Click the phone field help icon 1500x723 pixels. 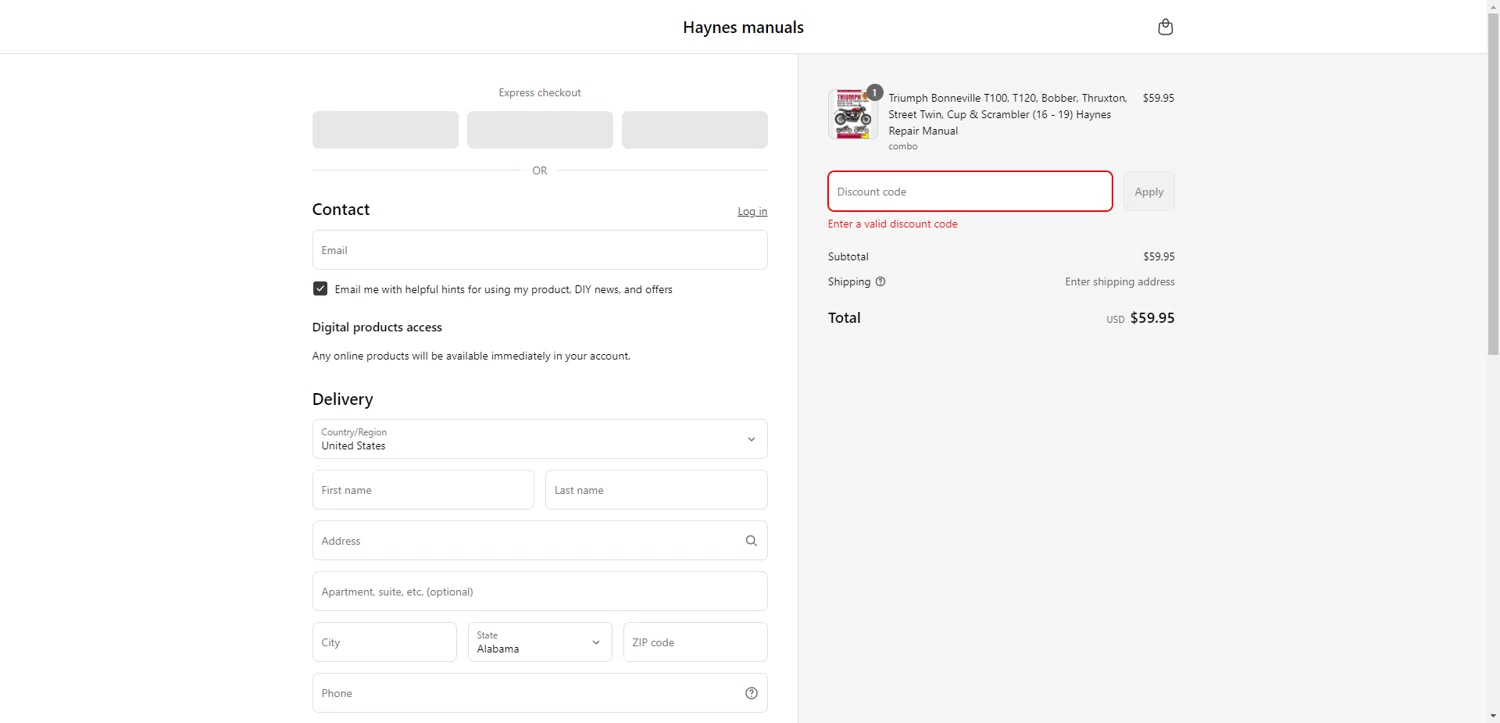click(x=751, y=693)
